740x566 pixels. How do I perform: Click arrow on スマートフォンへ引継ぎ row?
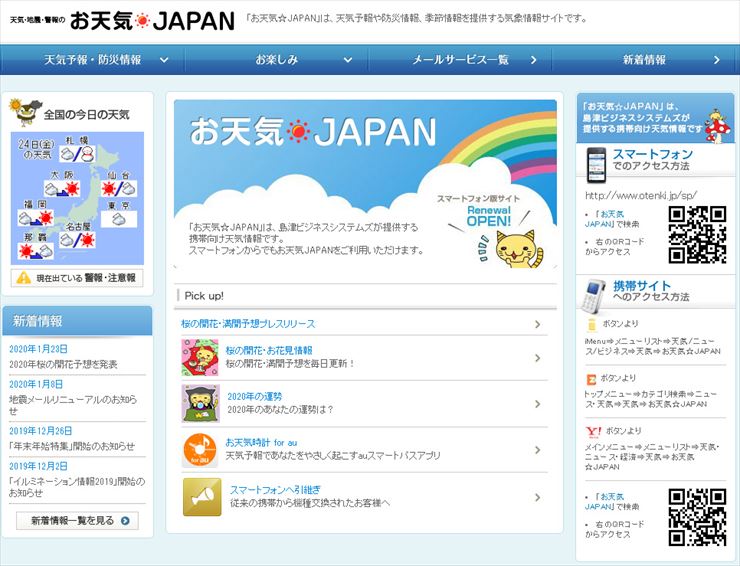537,497
